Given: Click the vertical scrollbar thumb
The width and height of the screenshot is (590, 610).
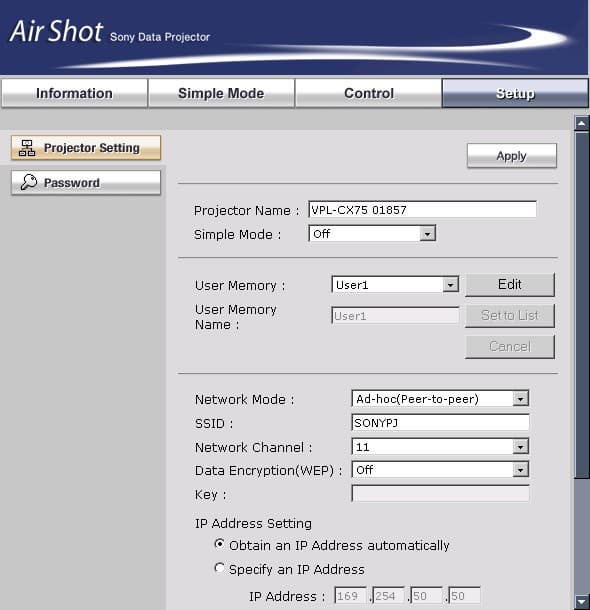Looking at the screenshot, I should (x=582, y=305).
